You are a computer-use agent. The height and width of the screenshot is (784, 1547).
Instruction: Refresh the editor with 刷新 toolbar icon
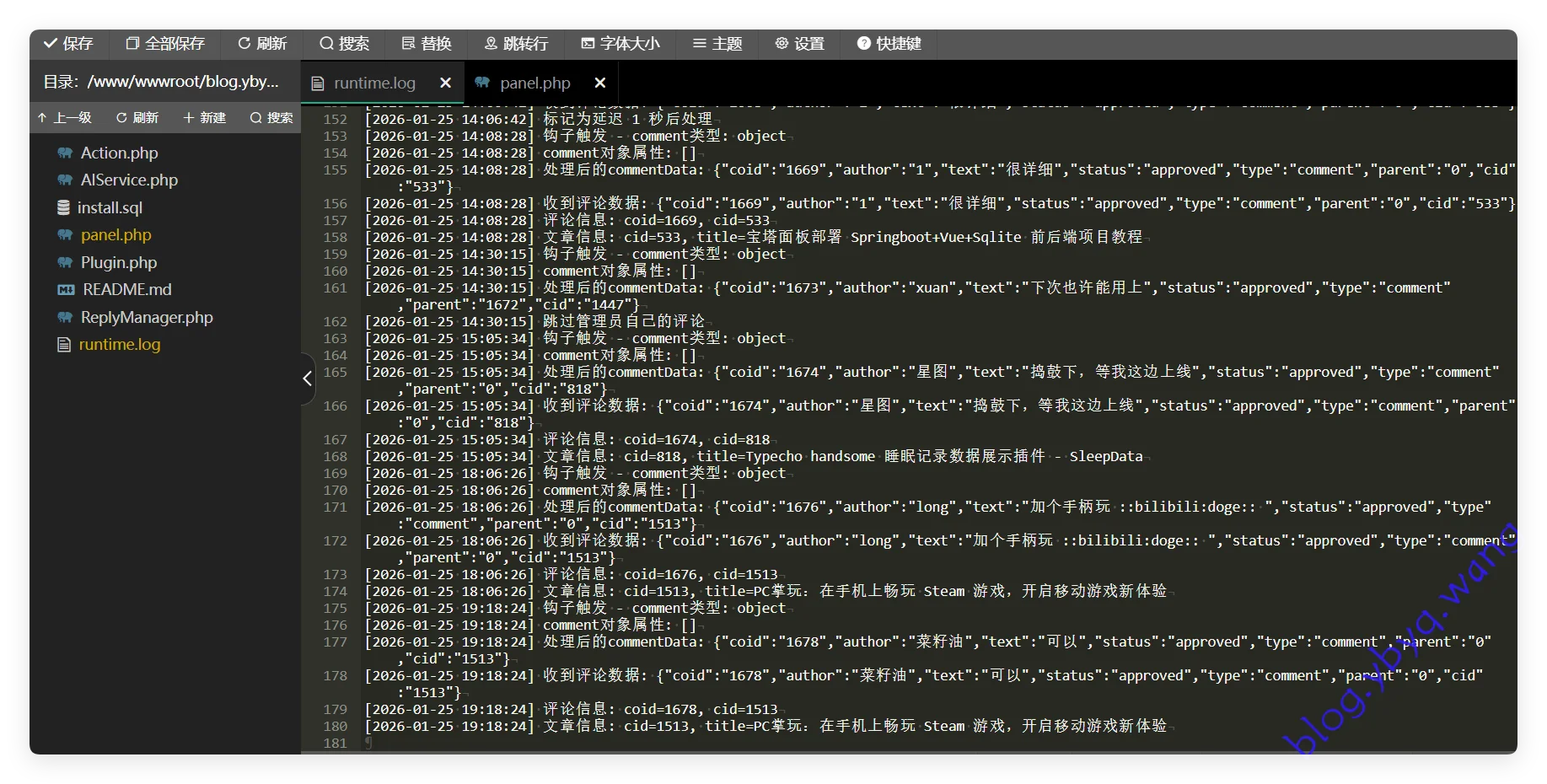[x=262, y=44]
